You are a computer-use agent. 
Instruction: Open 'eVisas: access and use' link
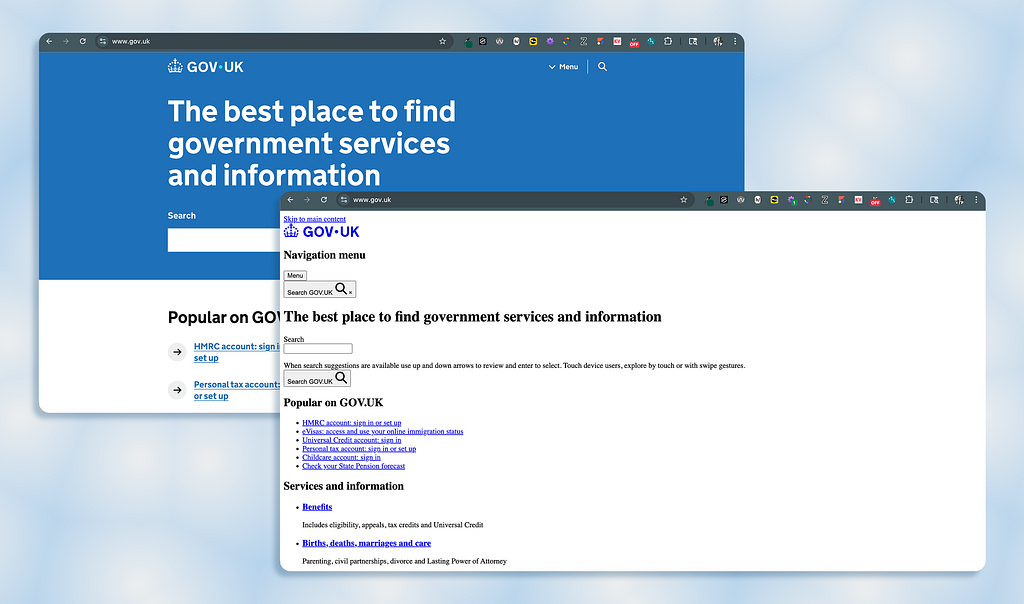[x=382, y=432]
